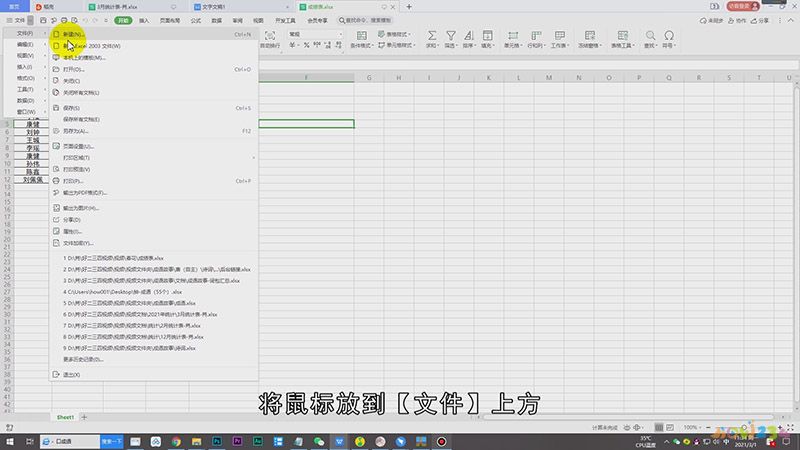The height and width of the screenshot is (450, 800).
Task: Click the 打开(O) folder icon
Action: click(56, 69)
